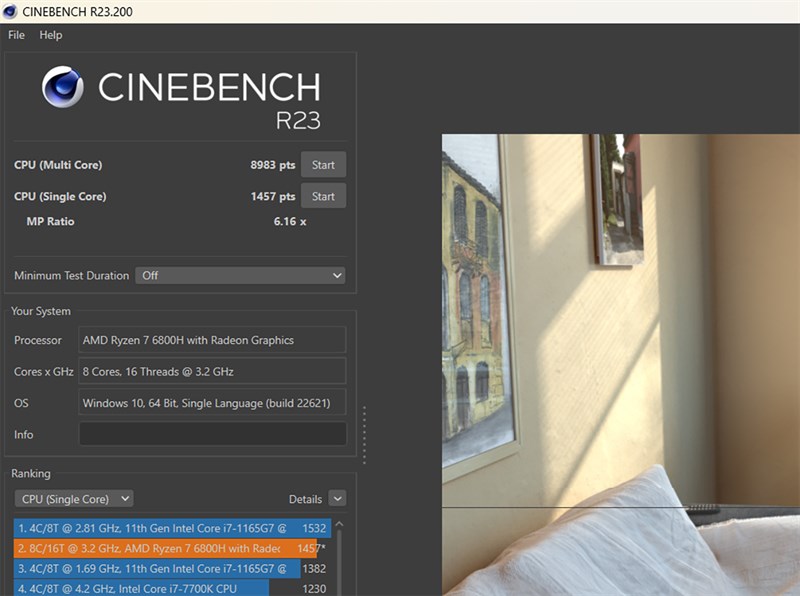The width and height of the screenshot is (800, 596).
Task: Click the Minimum Test Duration label
Action: point(71,276)
